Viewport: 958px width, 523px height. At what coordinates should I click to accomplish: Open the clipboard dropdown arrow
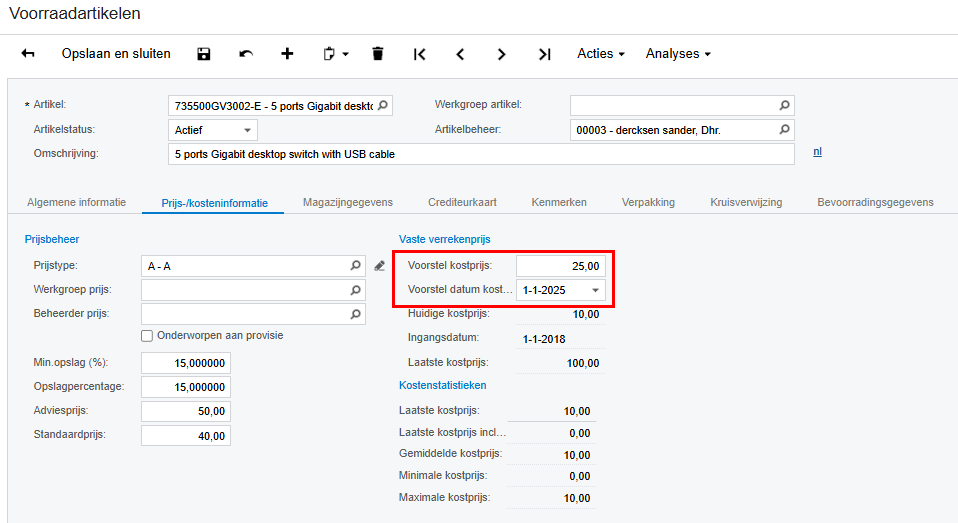345,54
